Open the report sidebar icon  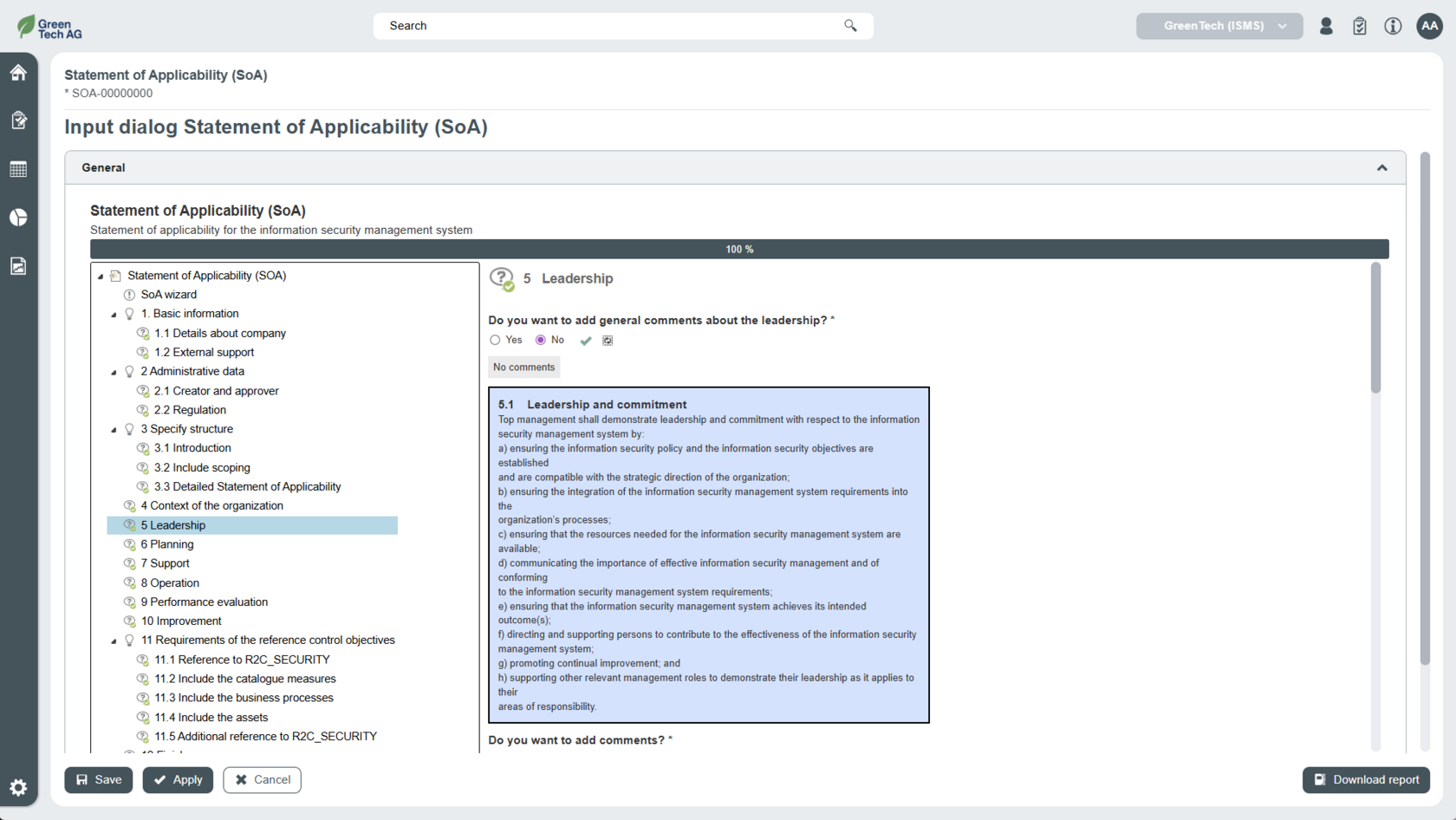pyautogui.click(x=18, y=266)
